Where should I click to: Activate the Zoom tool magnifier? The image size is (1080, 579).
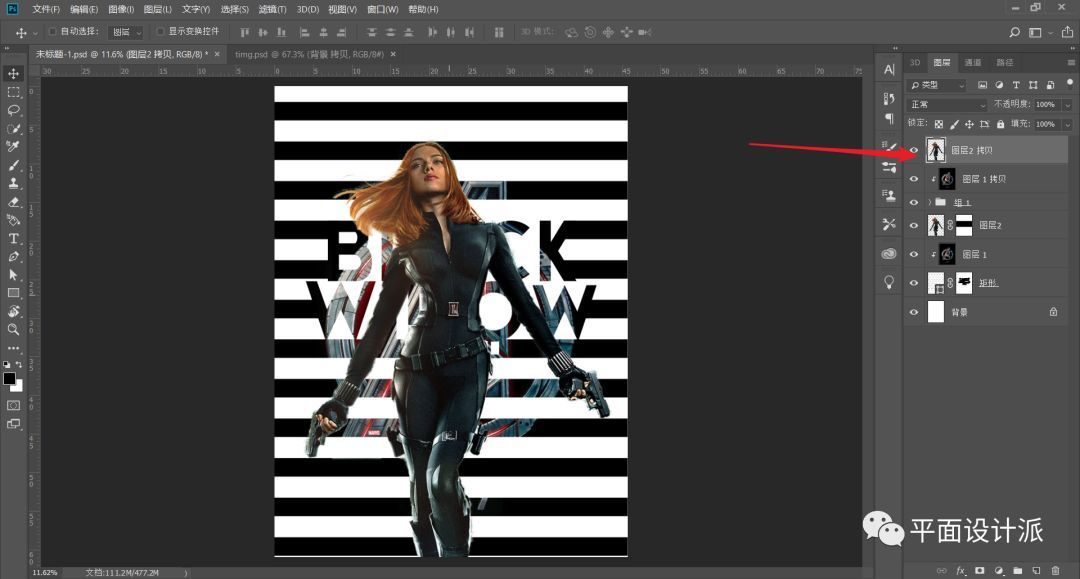point(14,329)
